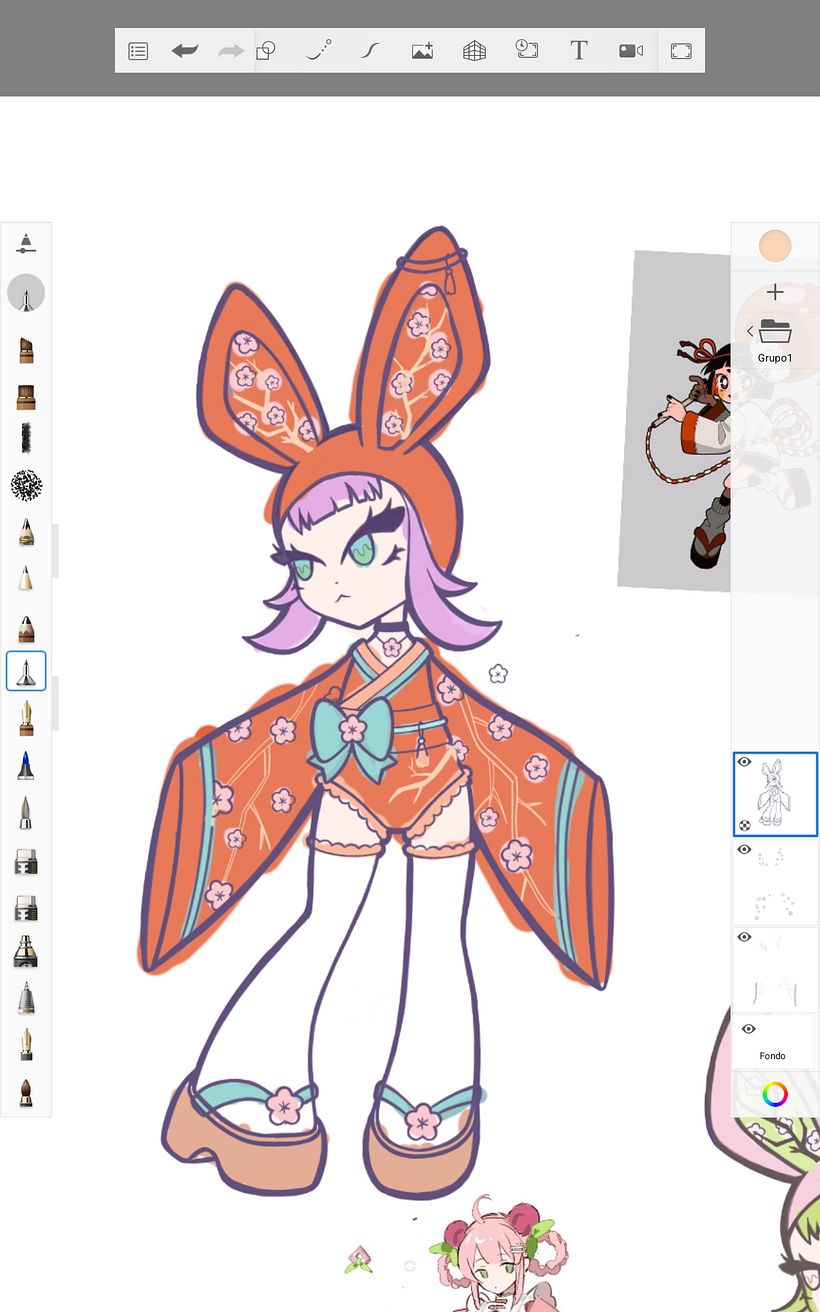
Task: Add a new layer with the plus
Action: (775, 292)
